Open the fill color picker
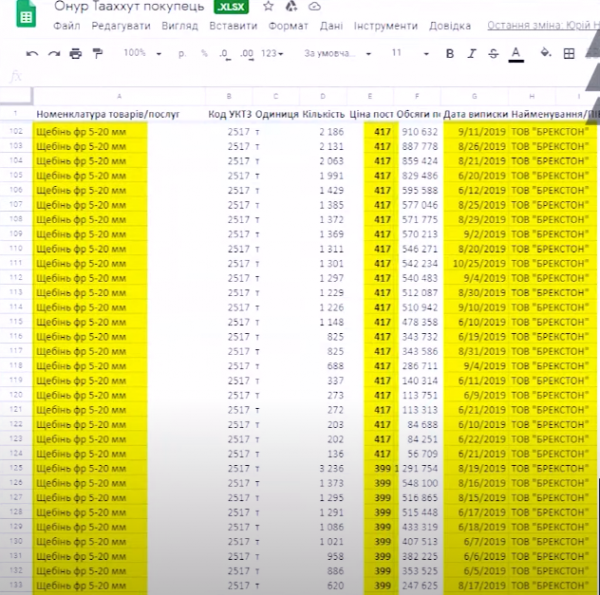This screenshot has height=595, width=600. (x=546, y=53)
